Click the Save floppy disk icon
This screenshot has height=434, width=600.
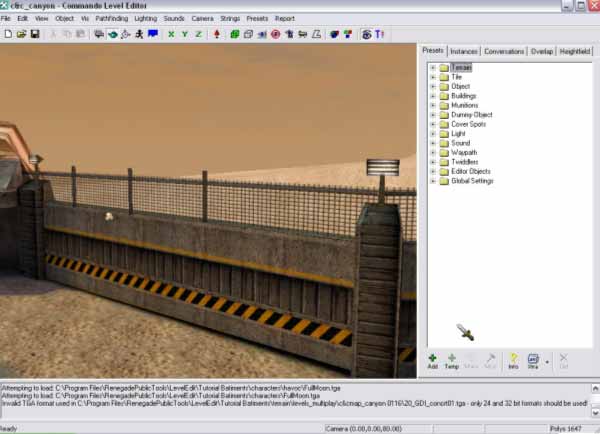(x=35, y=34)
